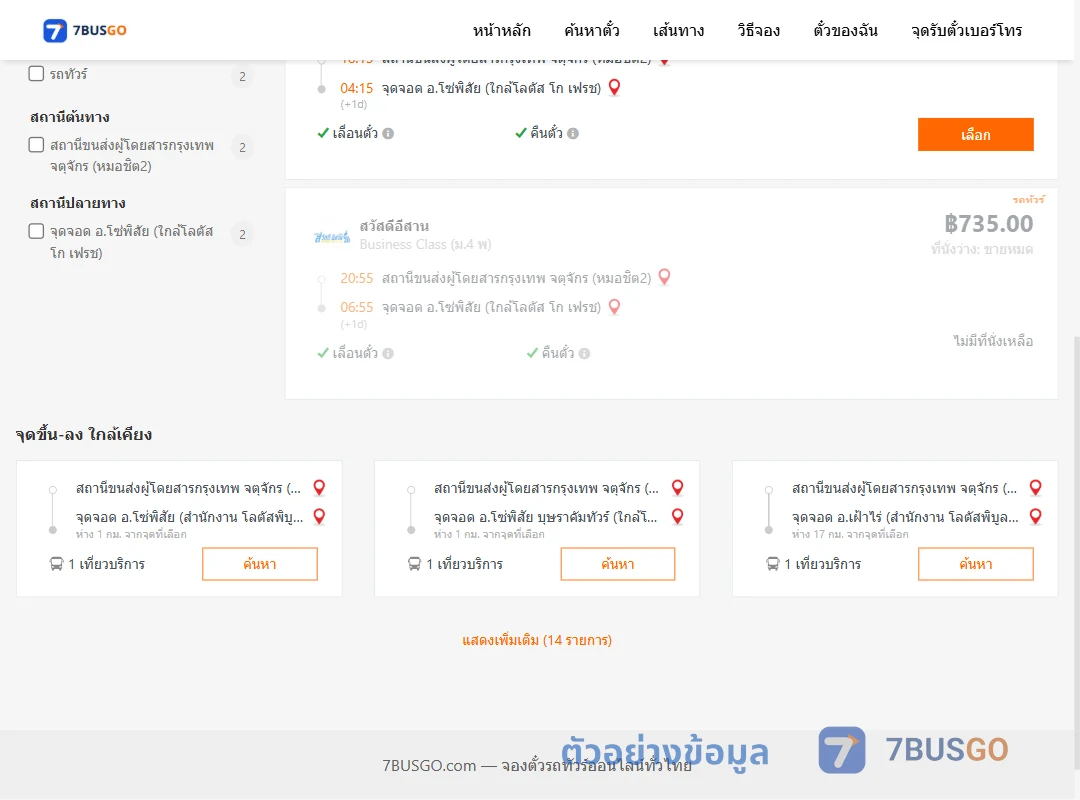Click ค้นหา in อ.เฝ้าไร่ card

[x=975, y=564]
